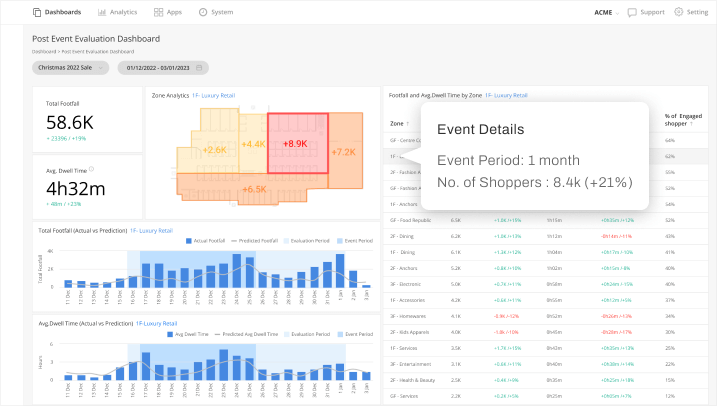Viewport: 717px width, 406px height.
Task: Select the 2F - Kids Apparels table row
Action: [x=546, y=332]
